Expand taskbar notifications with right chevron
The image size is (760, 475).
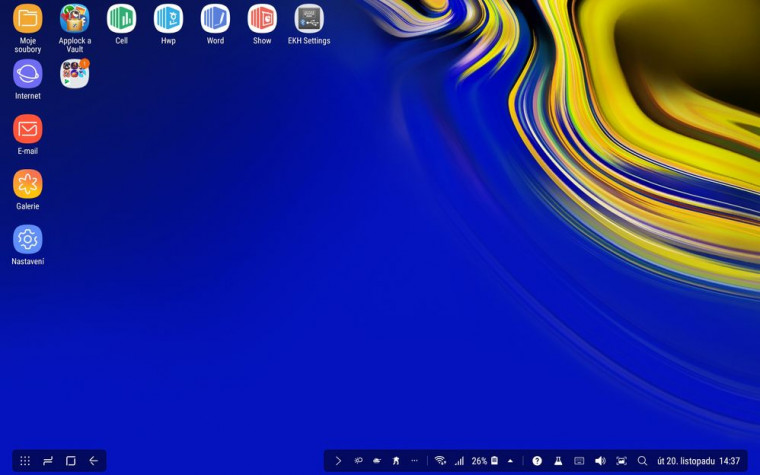tap(338, 461)
